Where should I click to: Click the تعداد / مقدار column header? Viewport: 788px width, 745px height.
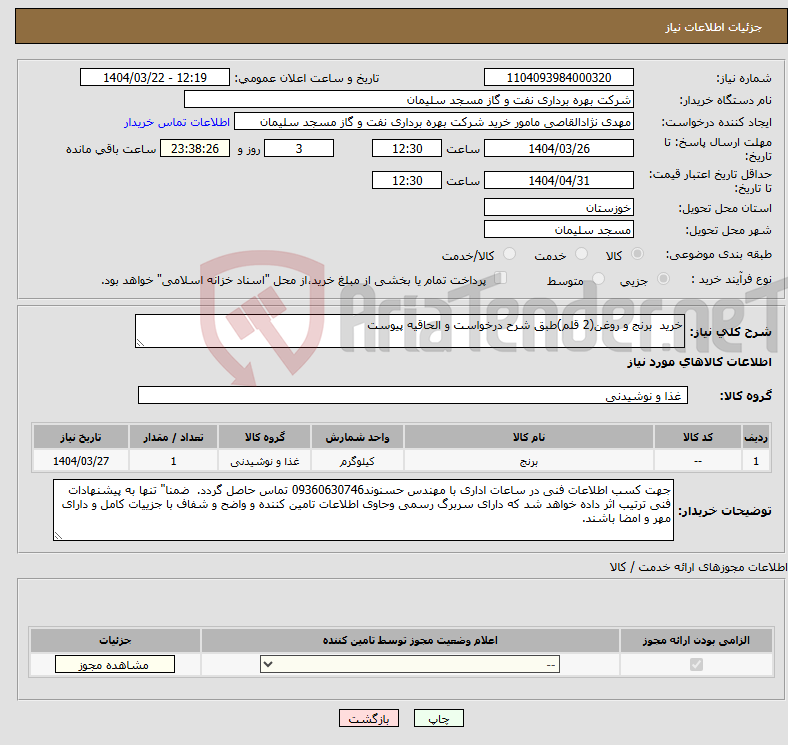pyautogui.click(x=173, y=437)
